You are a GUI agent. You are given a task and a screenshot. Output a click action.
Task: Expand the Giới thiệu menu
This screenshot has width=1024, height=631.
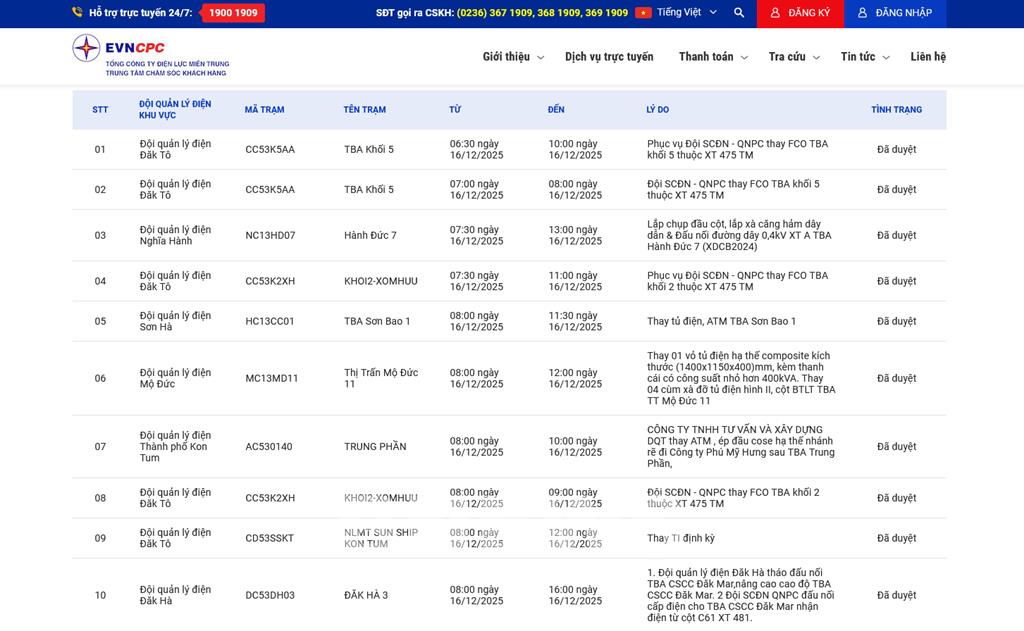pyautogui.click(x=513, y=57)
